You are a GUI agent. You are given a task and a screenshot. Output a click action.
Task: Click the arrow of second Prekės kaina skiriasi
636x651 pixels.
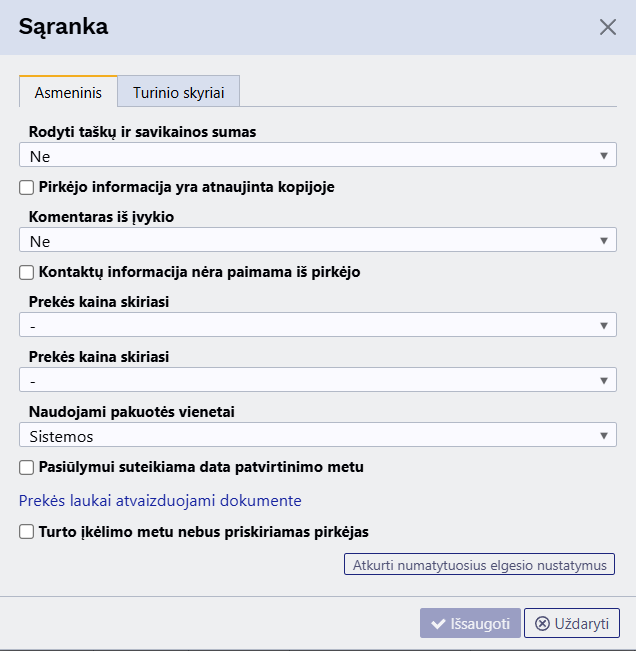[x=604, y=381]
